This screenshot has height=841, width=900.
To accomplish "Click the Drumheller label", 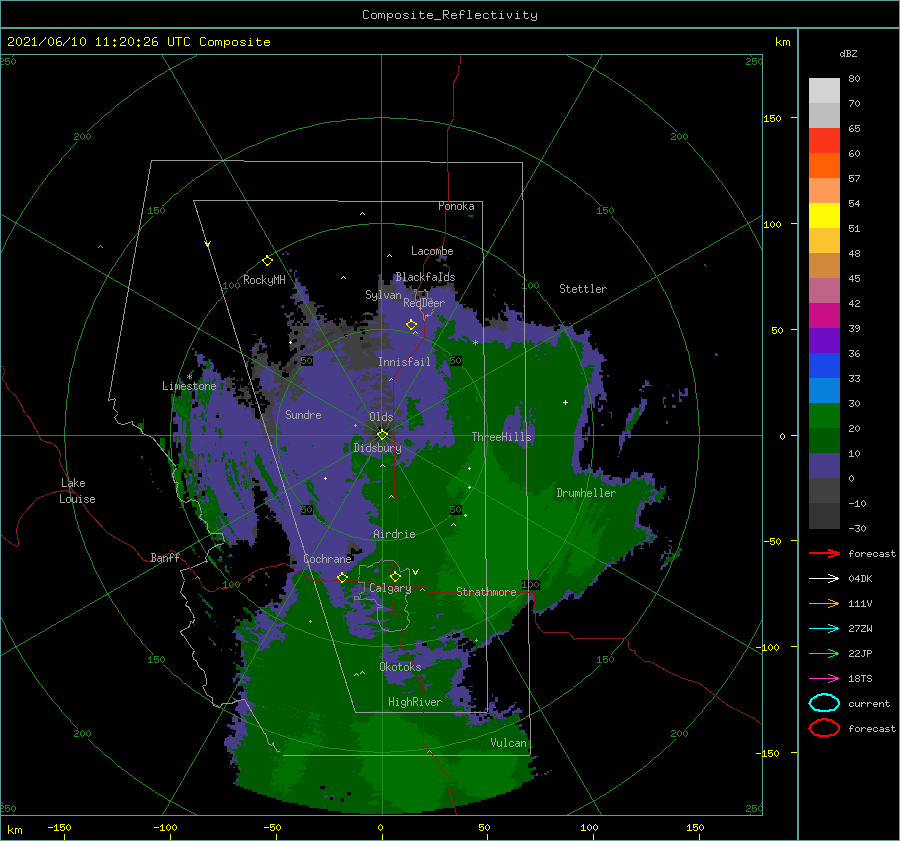I will [586, 493].
